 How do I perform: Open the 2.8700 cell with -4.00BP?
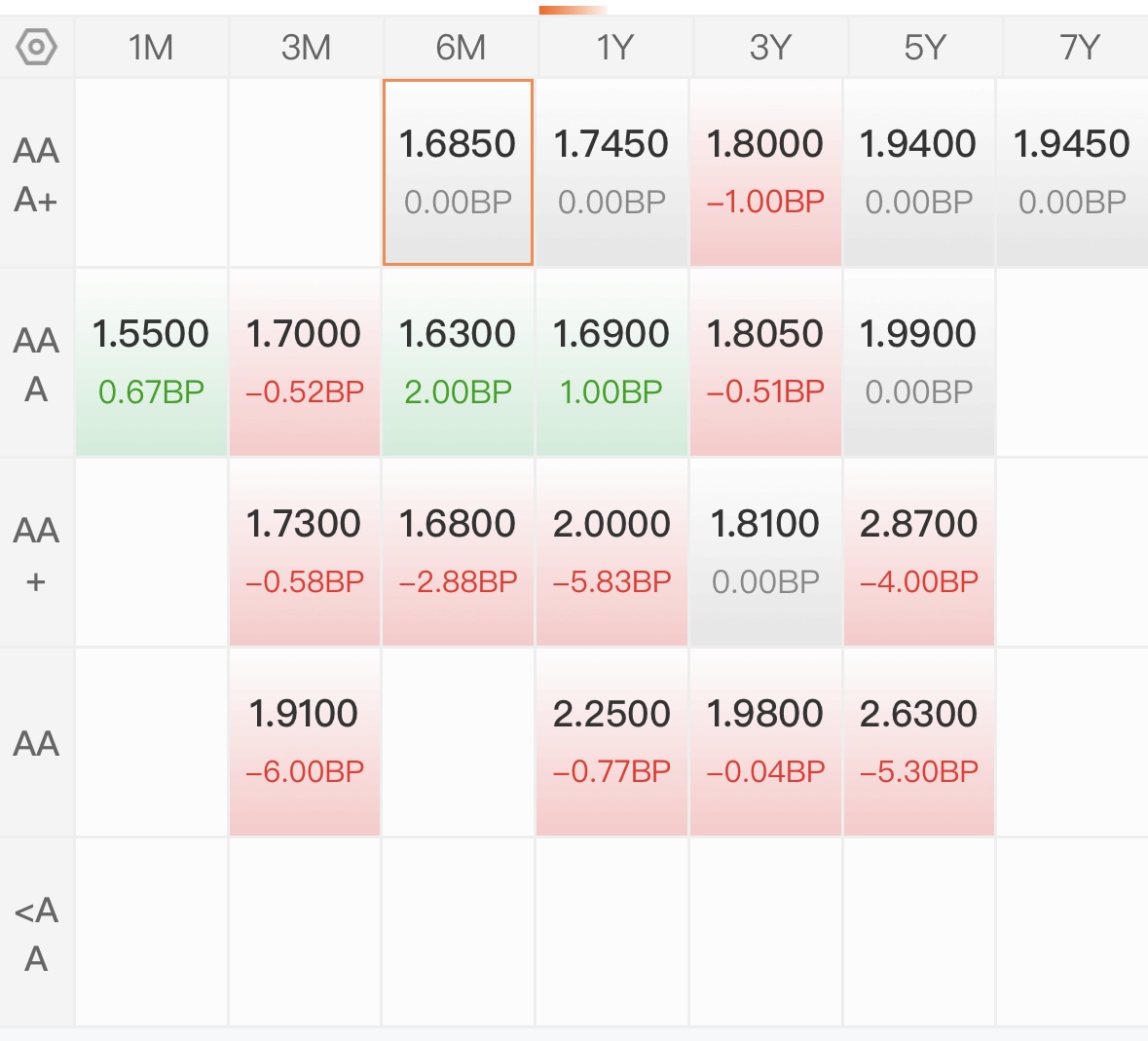(919, 553)
